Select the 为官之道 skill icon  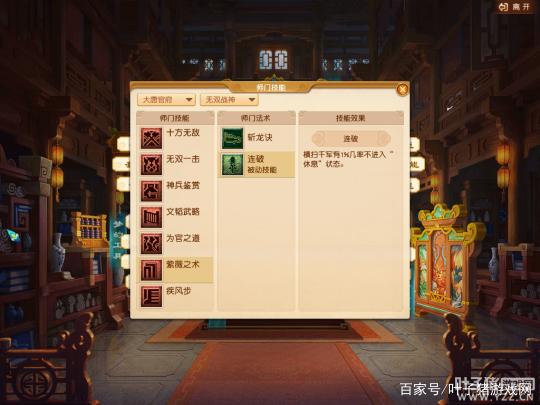[151, 243]
